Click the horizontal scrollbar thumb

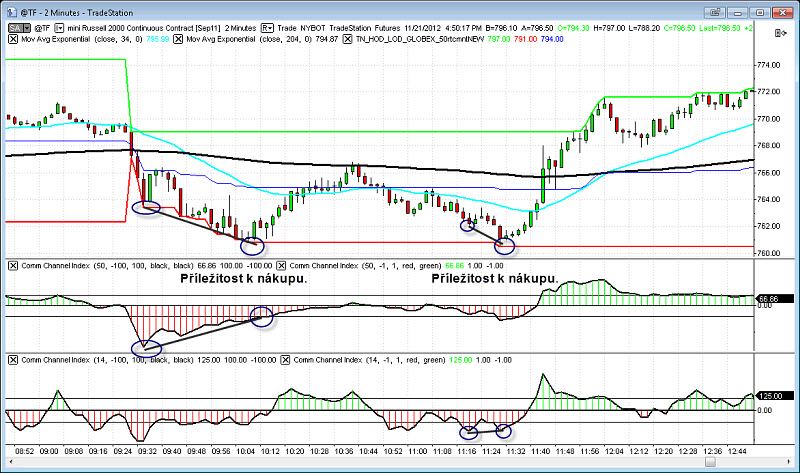[710, 462]
